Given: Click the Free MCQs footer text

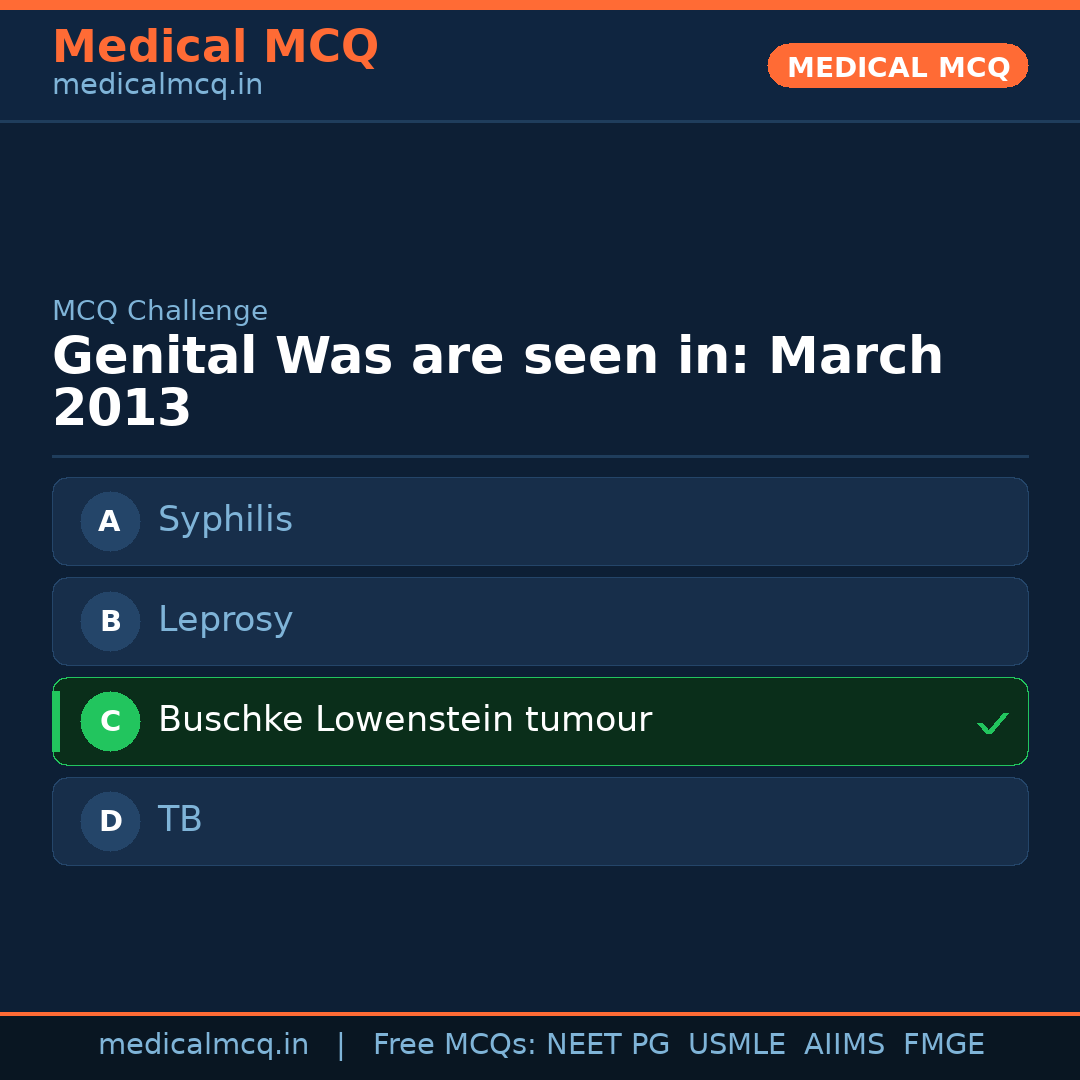Looking at the screenshot, I should [454, 1045].
